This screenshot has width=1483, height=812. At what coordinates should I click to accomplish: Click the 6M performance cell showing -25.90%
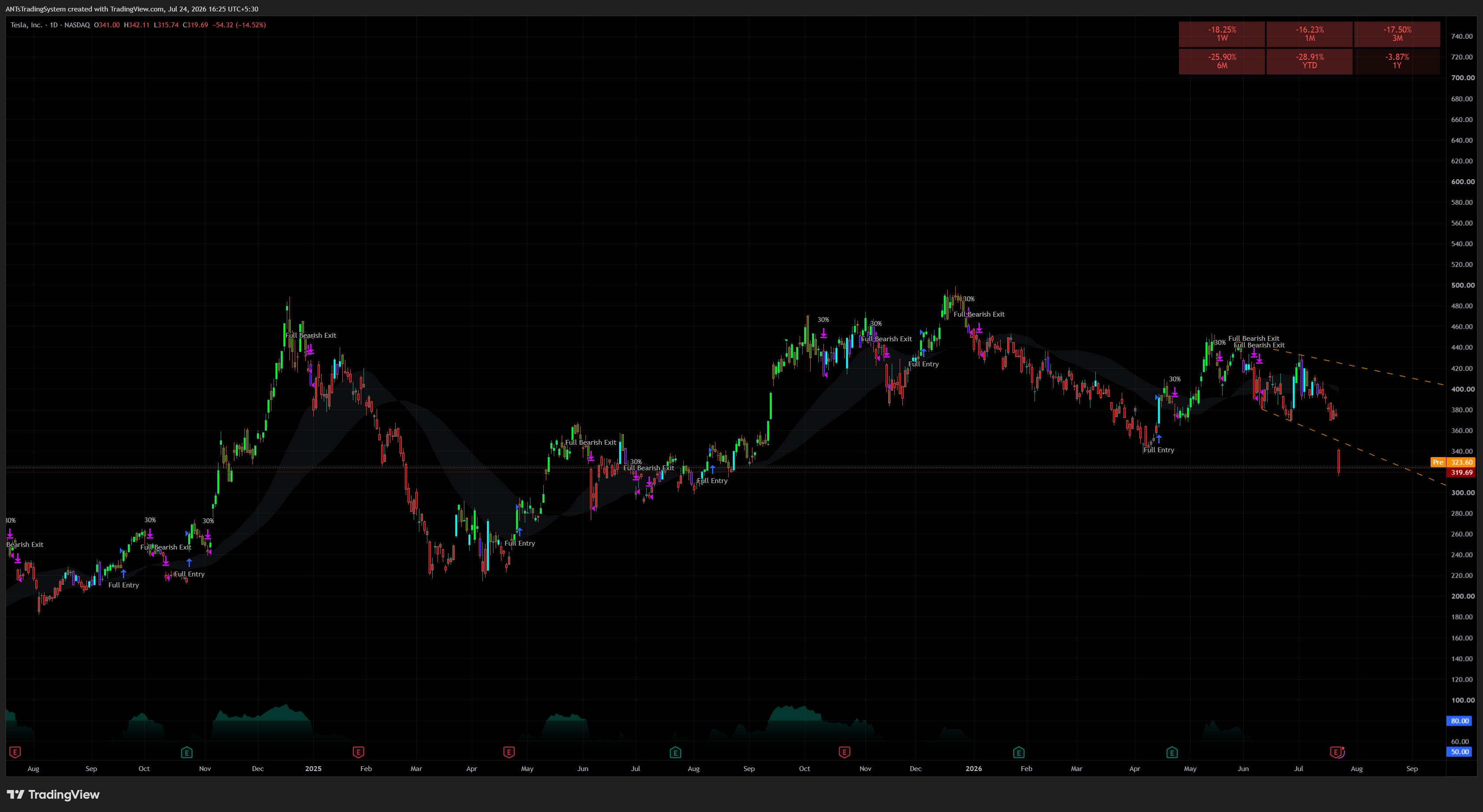(1222, 61)
